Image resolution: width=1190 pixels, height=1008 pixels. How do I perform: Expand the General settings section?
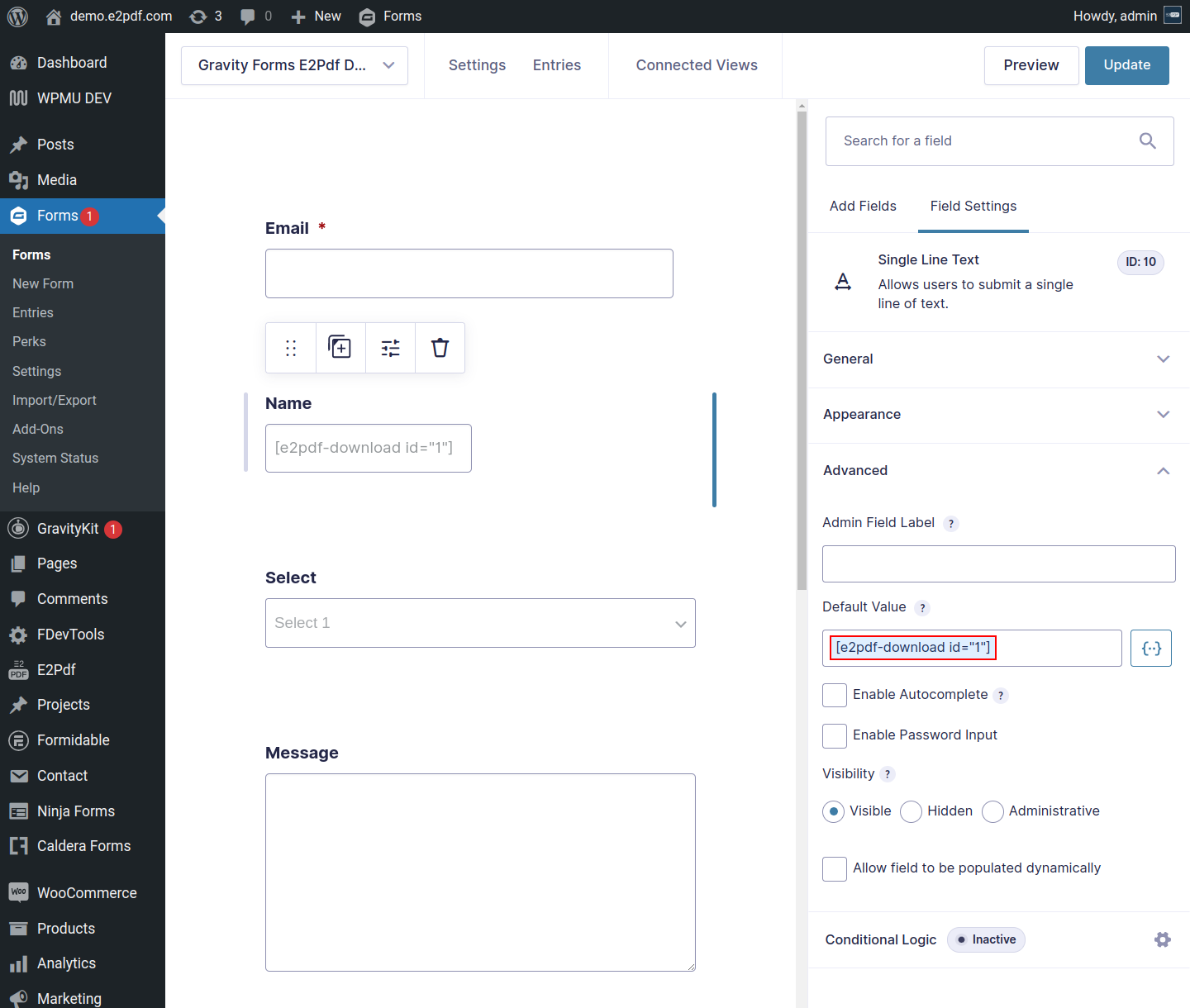998,359
